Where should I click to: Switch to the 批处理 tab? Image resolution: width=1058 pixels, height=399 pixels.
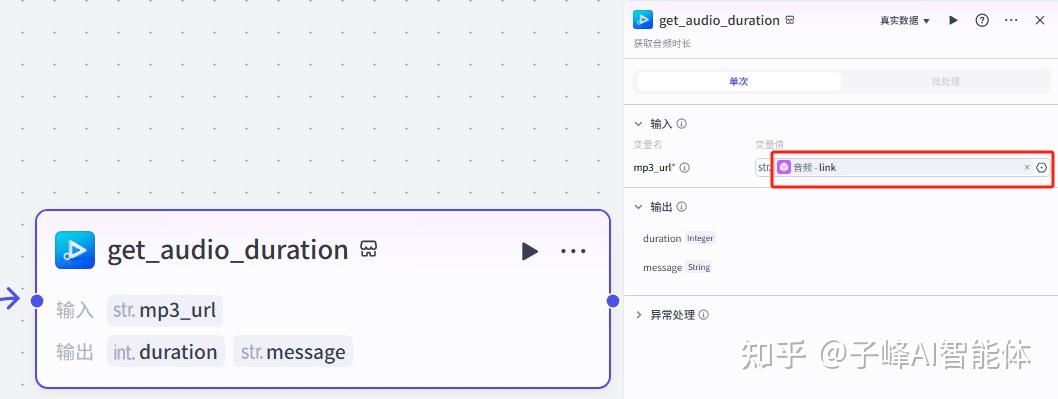coord(945,82)
